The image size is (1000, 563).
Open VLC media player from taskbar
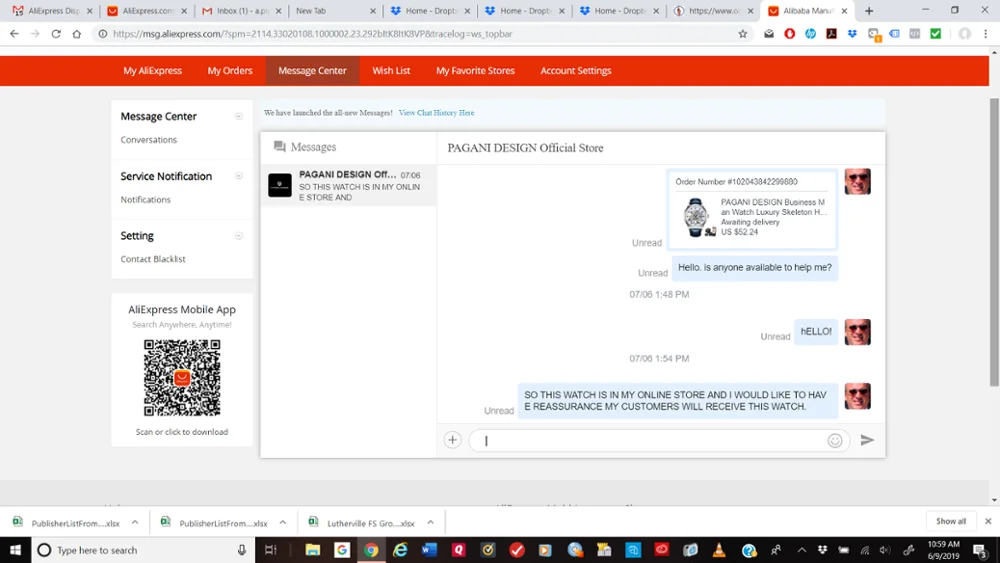(719, 550)
